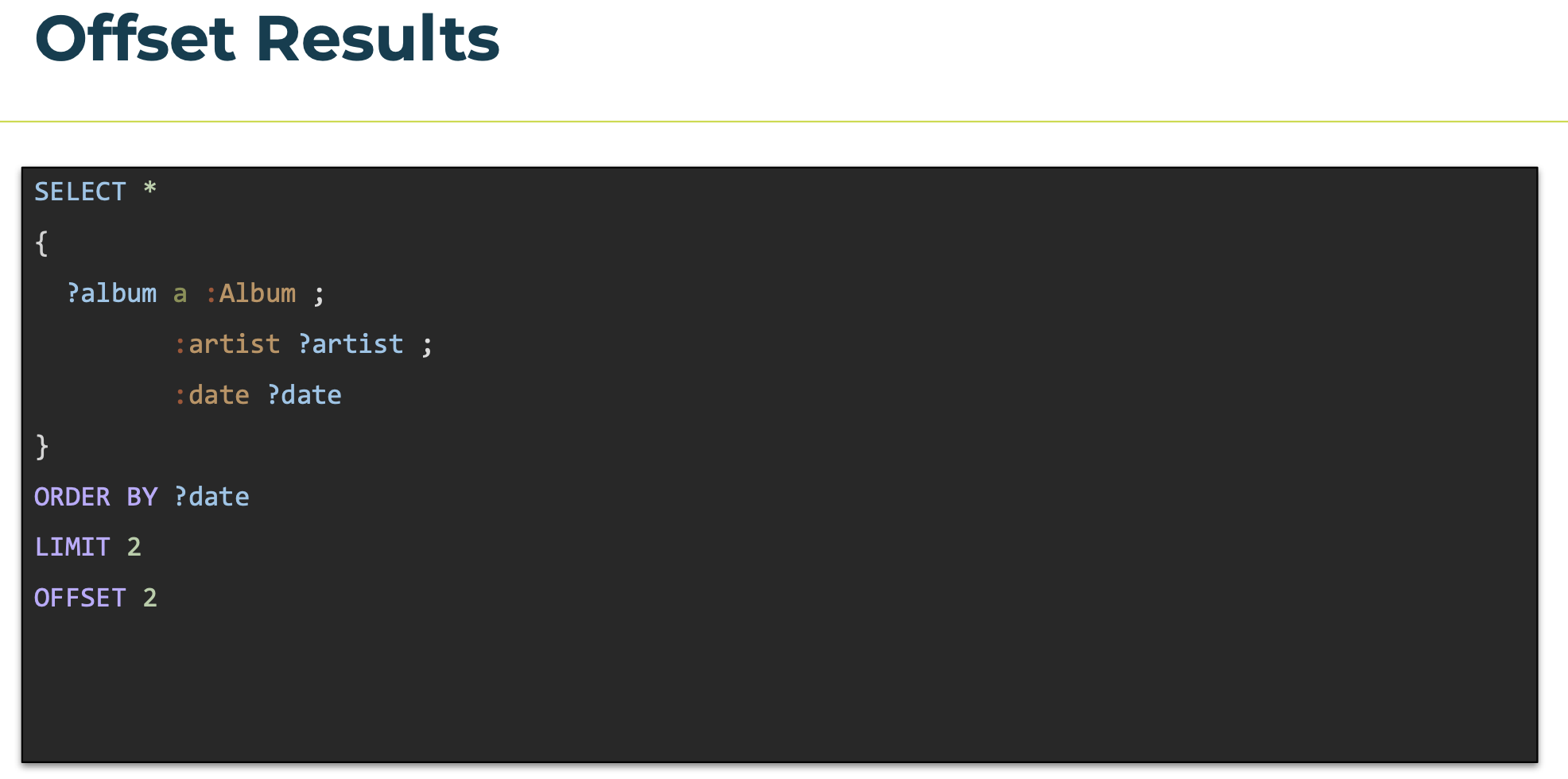This screenshot has width=1568, height=779.
Task: Click the opening curly brace
Action: 41,243
